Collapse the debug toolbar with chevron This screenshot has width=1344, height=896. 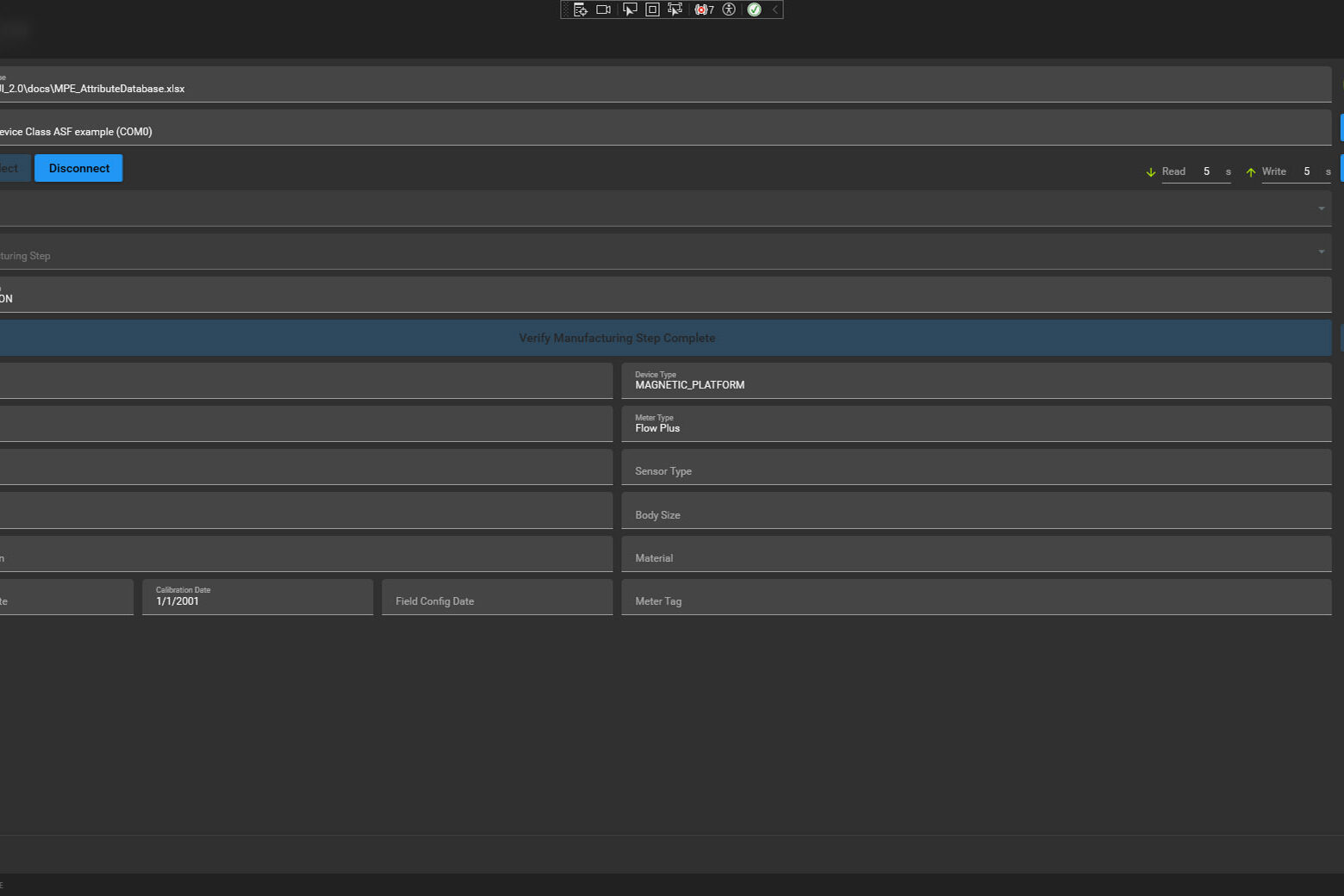[x=775, y=9]
